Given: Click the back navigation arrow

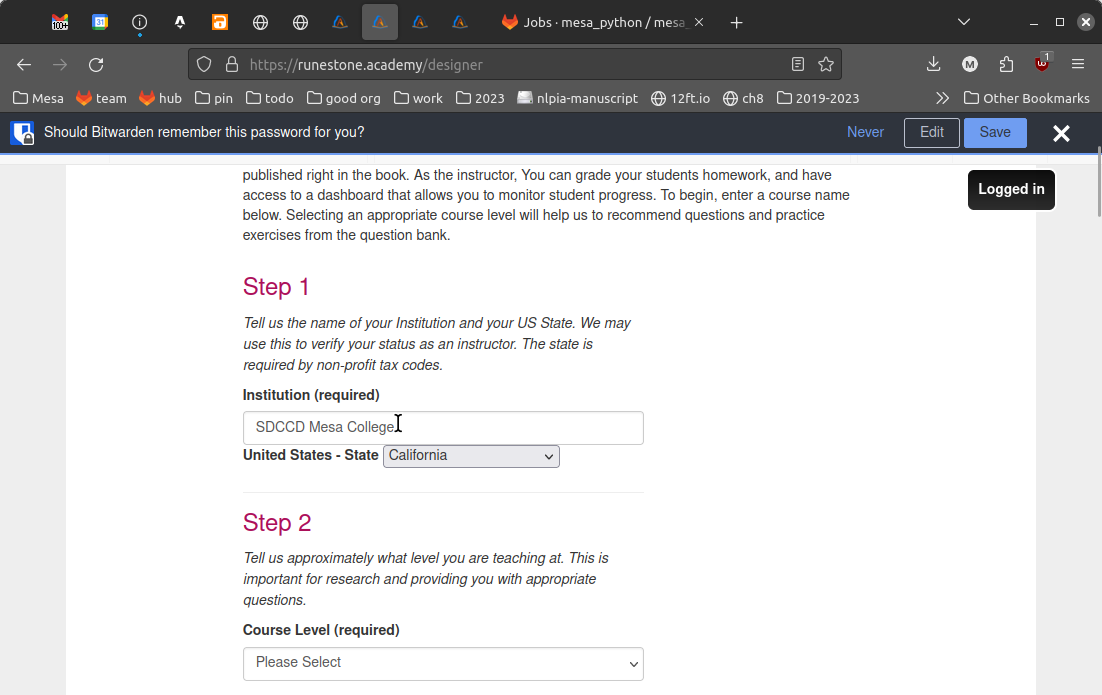Looking at the screenshot, I should (x=24, y=65).
